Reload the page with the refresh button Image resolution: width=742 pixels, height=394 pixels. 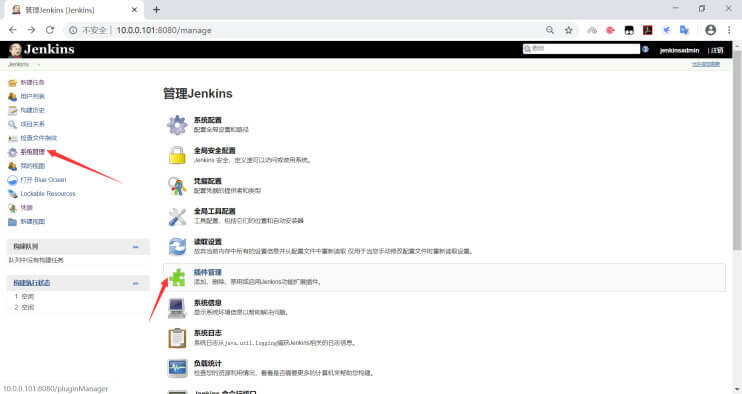pos(50,30)
